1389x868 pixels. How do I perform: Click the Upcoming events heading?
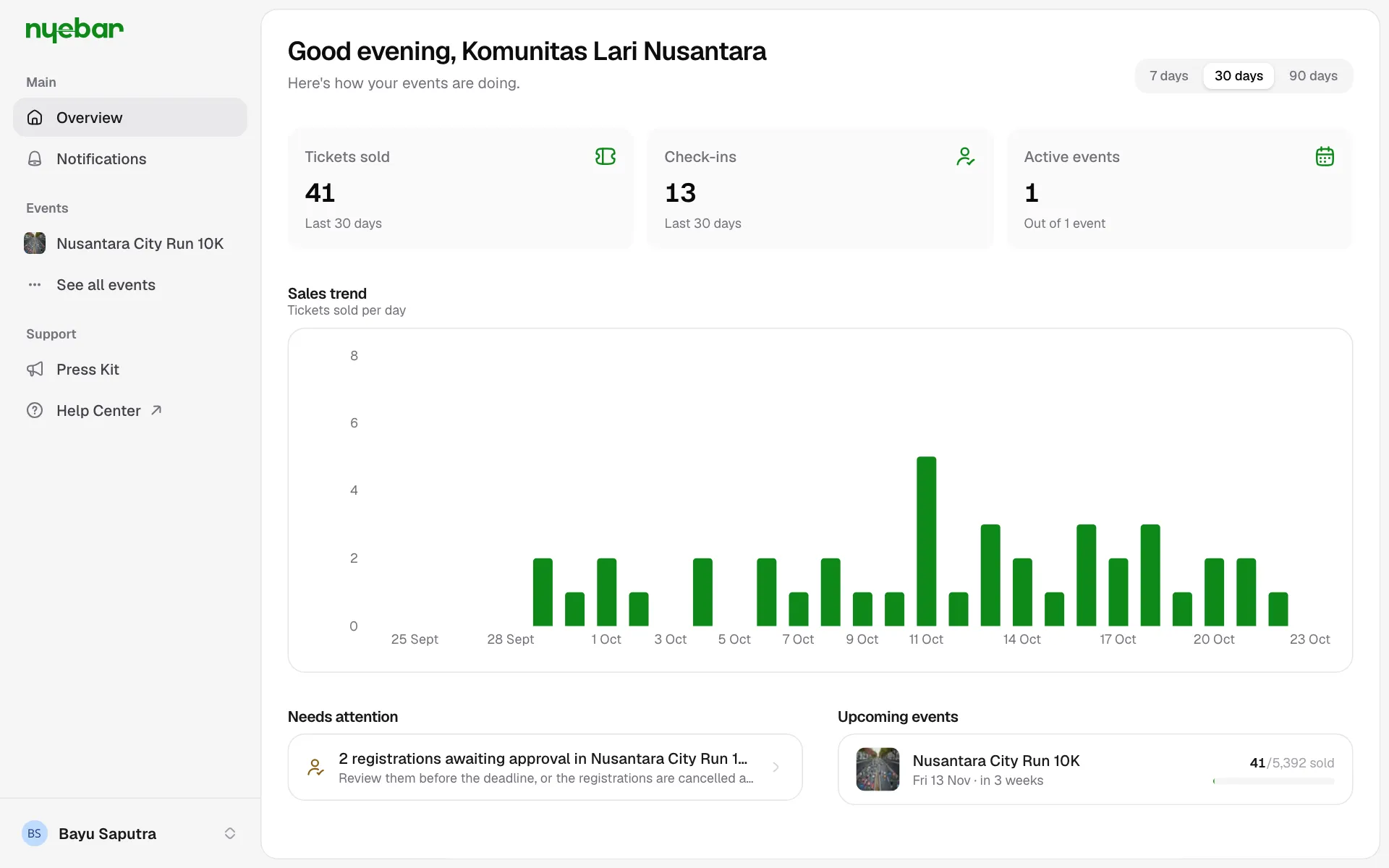coord(898,717)
